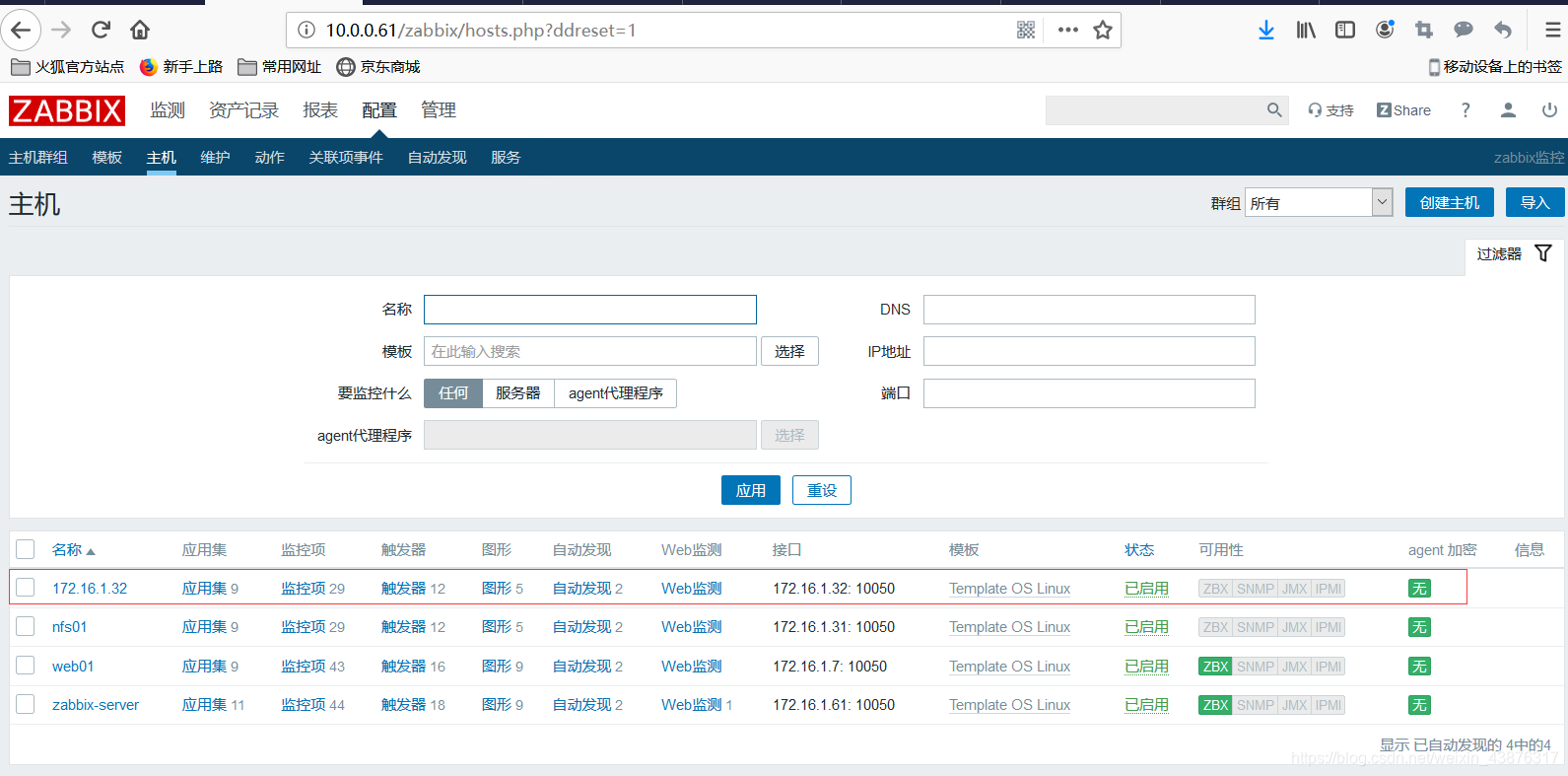Select the agent代理程序 monitoring option
Viewport: 1568px width, 776px height.
[615, 393]
